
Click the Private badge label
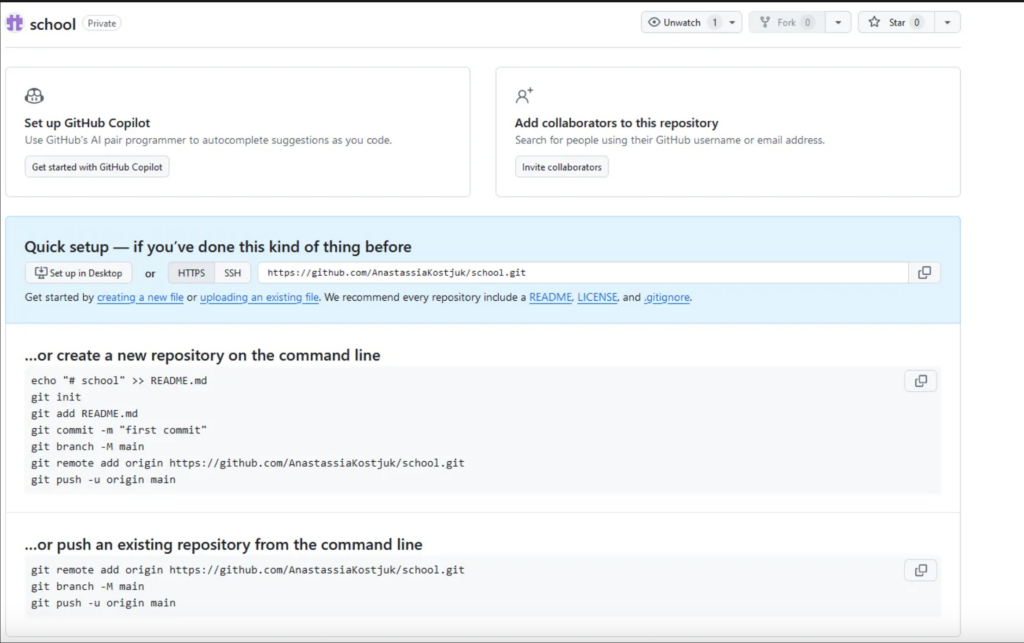[102, 24]
